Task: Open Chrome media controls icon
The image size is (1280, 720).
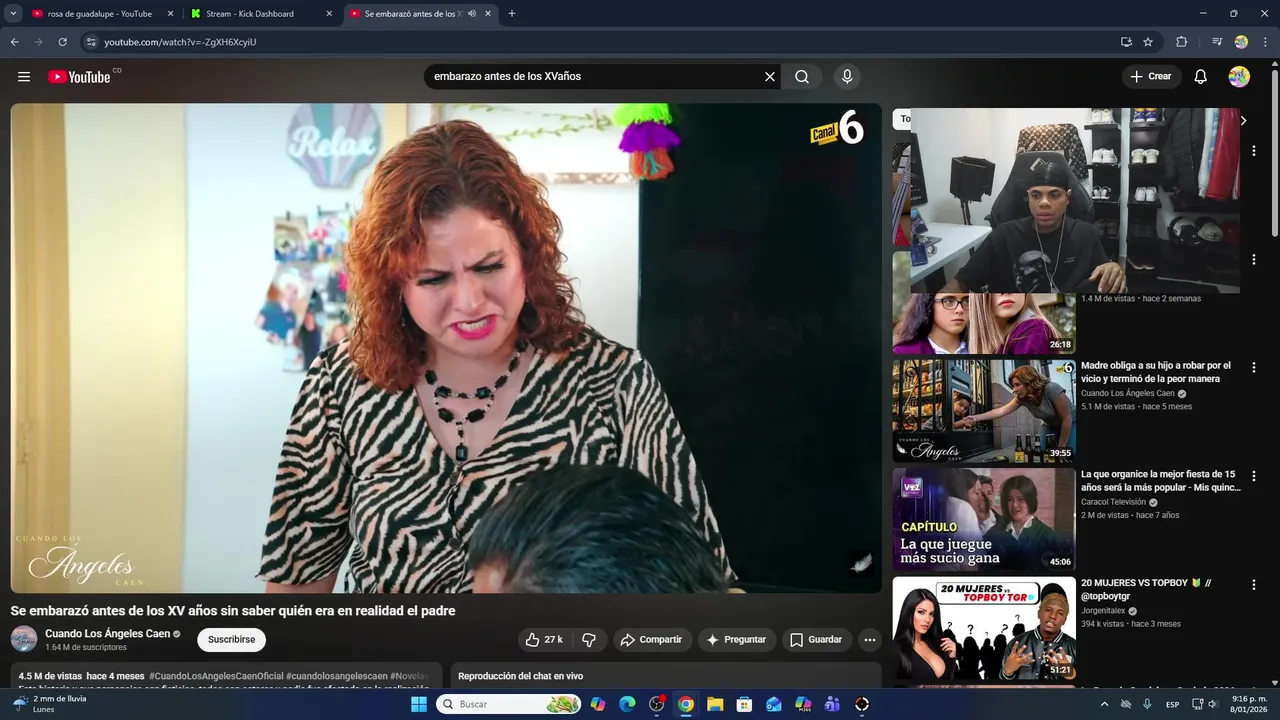Action: point(1217,42)
